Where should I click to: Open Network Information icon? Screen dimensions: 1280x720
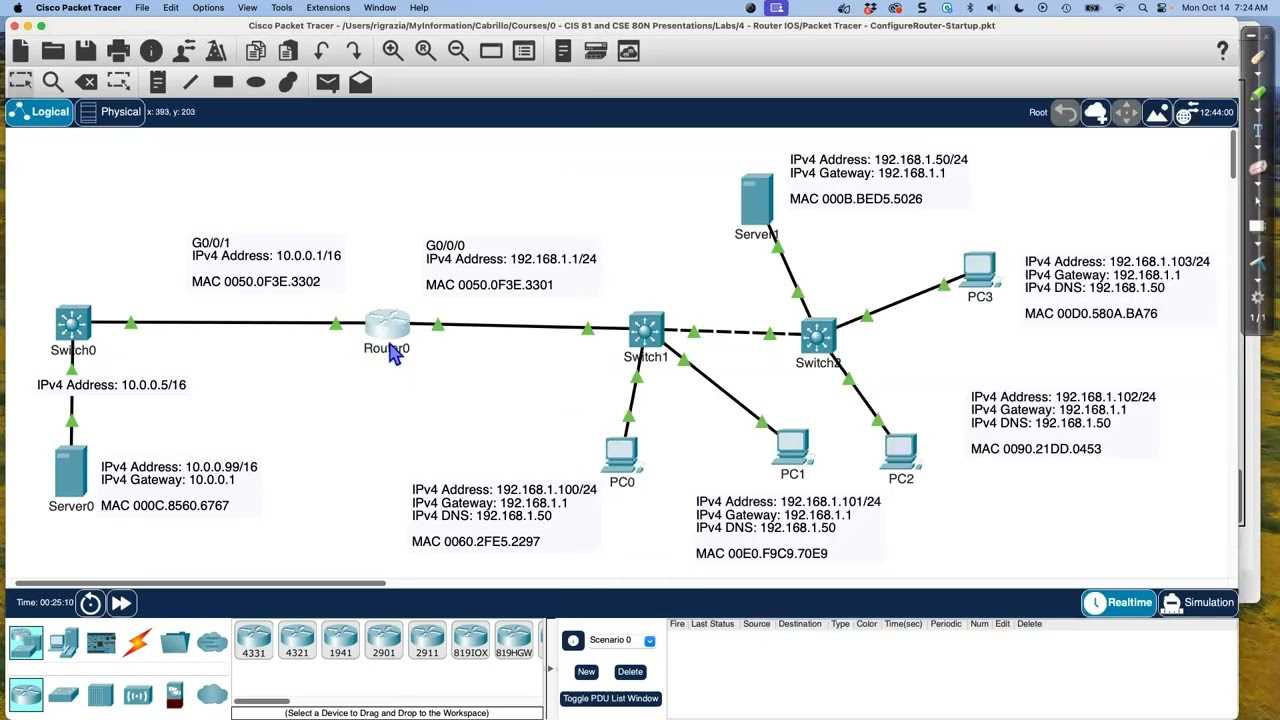[x=151, y=51]
